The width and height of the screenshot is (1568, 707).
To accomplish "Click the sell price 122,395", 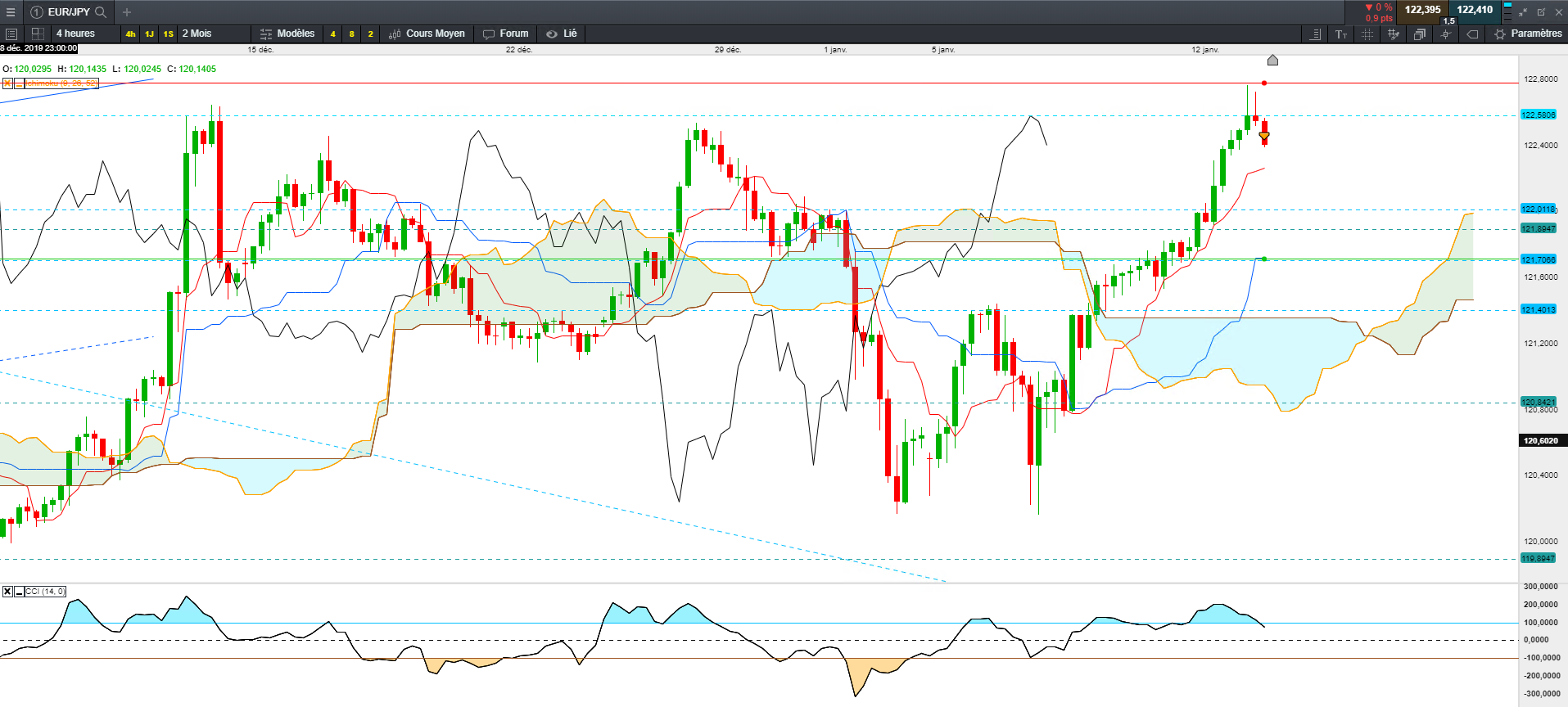I will (1423, 10).
